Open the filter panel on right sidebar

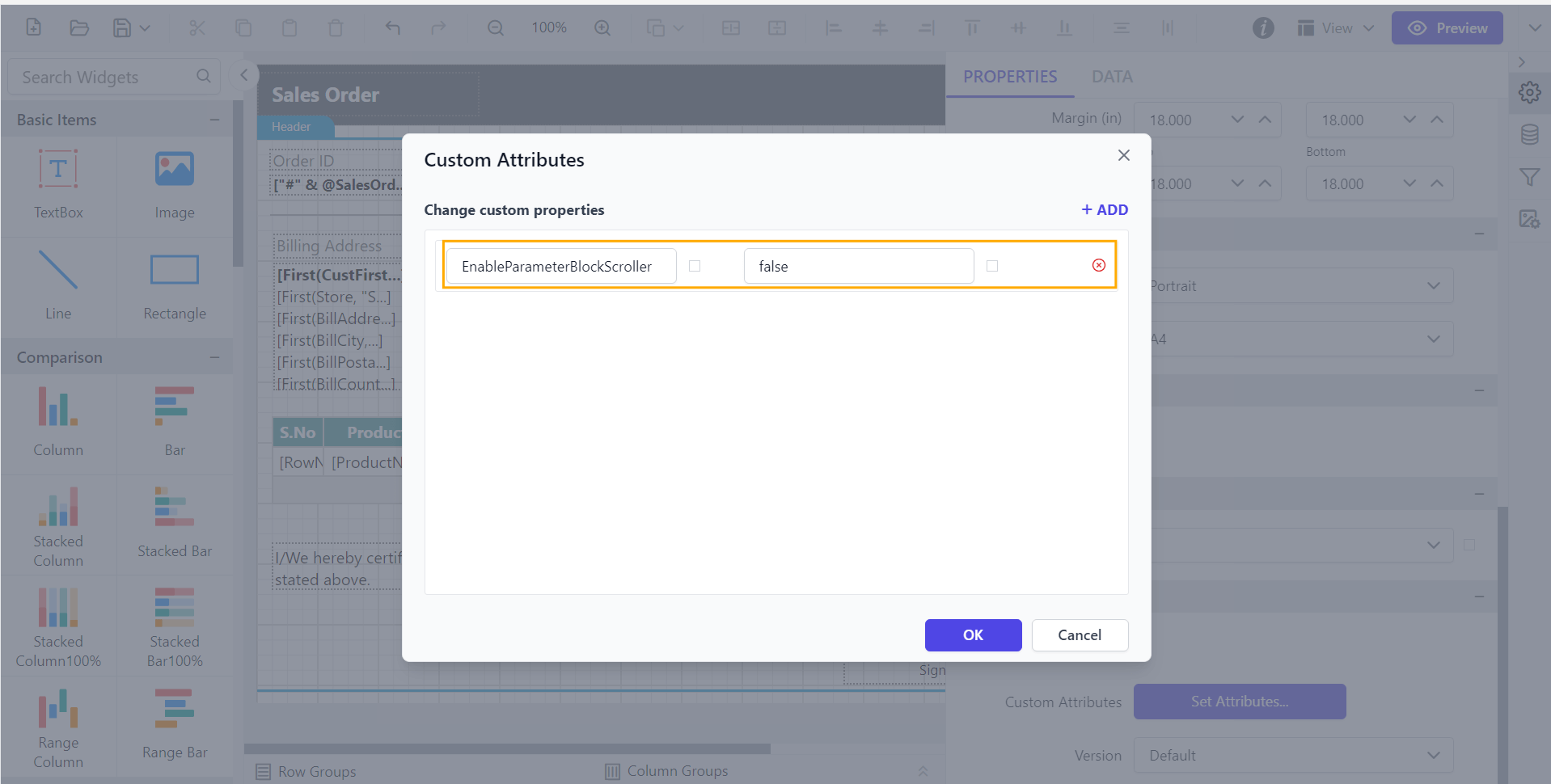(1529, 176)
